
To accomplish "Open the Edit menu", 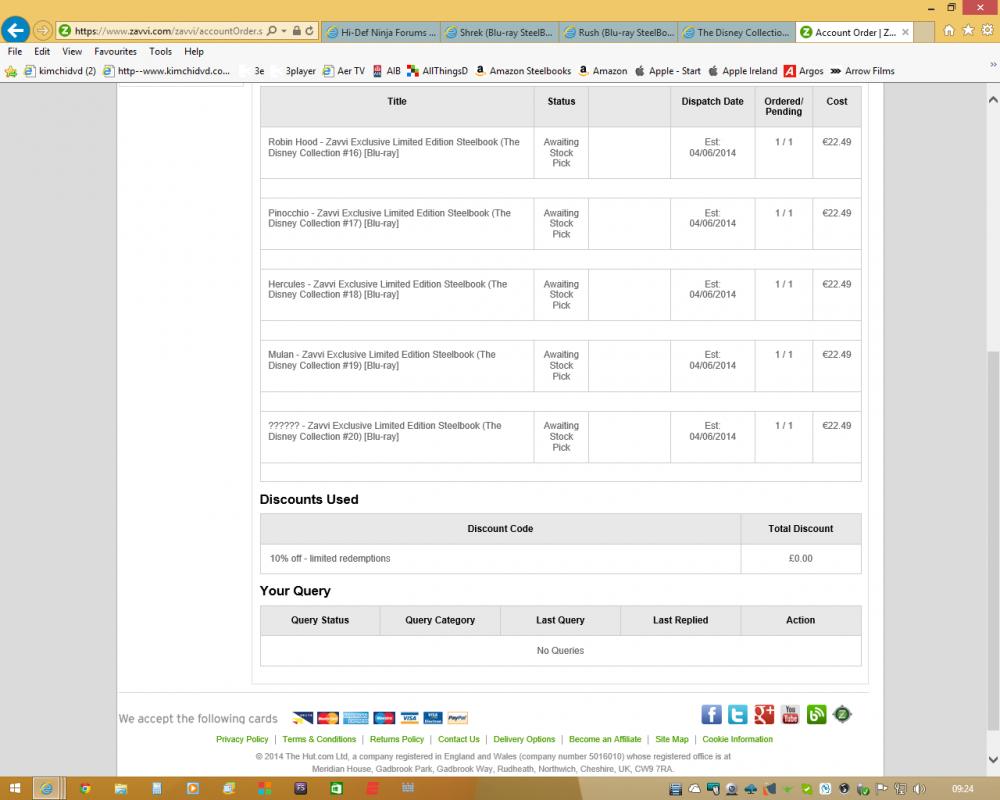I will [42, 52].
